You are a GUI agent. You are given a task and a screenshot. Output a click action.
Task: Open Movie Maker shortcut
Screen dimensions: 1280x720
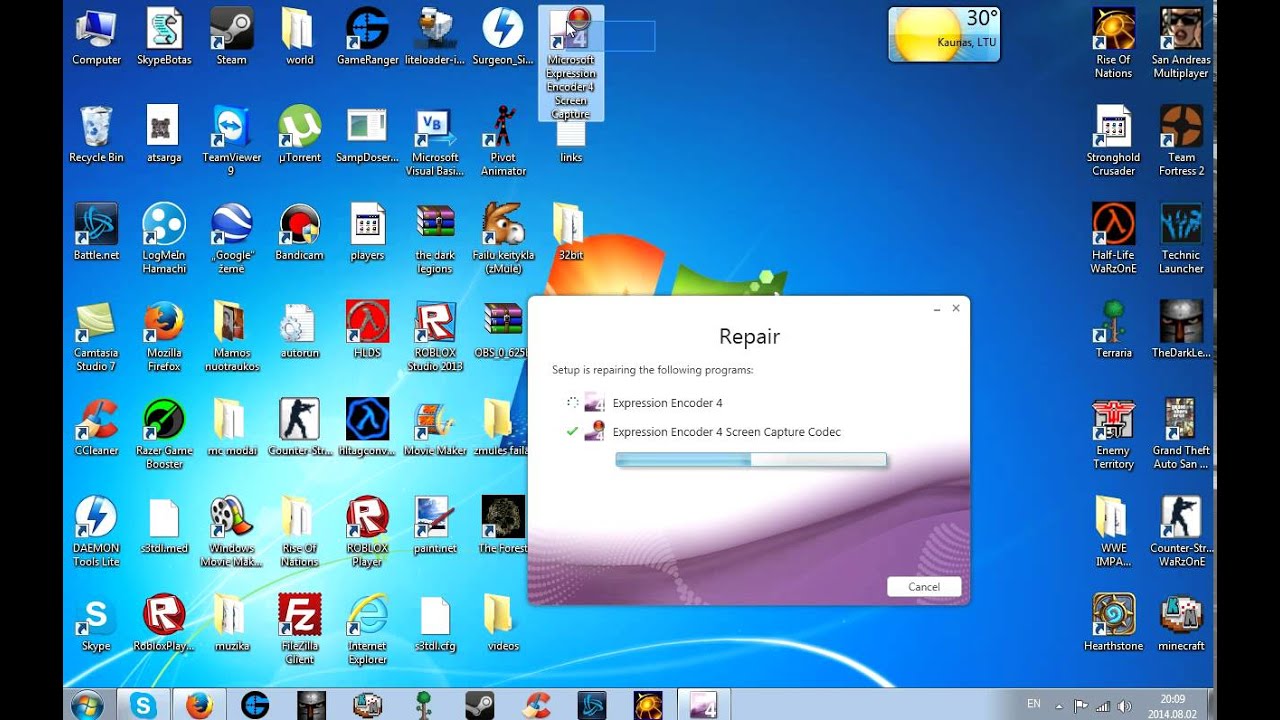435,428
